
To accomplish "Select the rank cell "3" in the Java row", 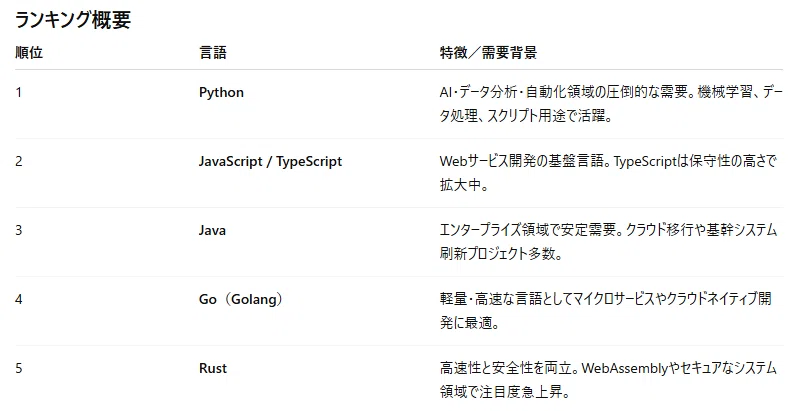I will (19, 230).
